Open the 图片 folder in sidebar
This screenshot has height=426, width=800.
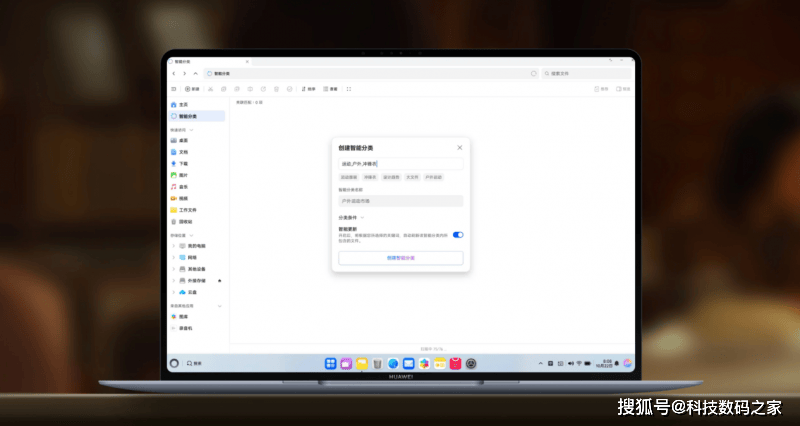[183, 175]
